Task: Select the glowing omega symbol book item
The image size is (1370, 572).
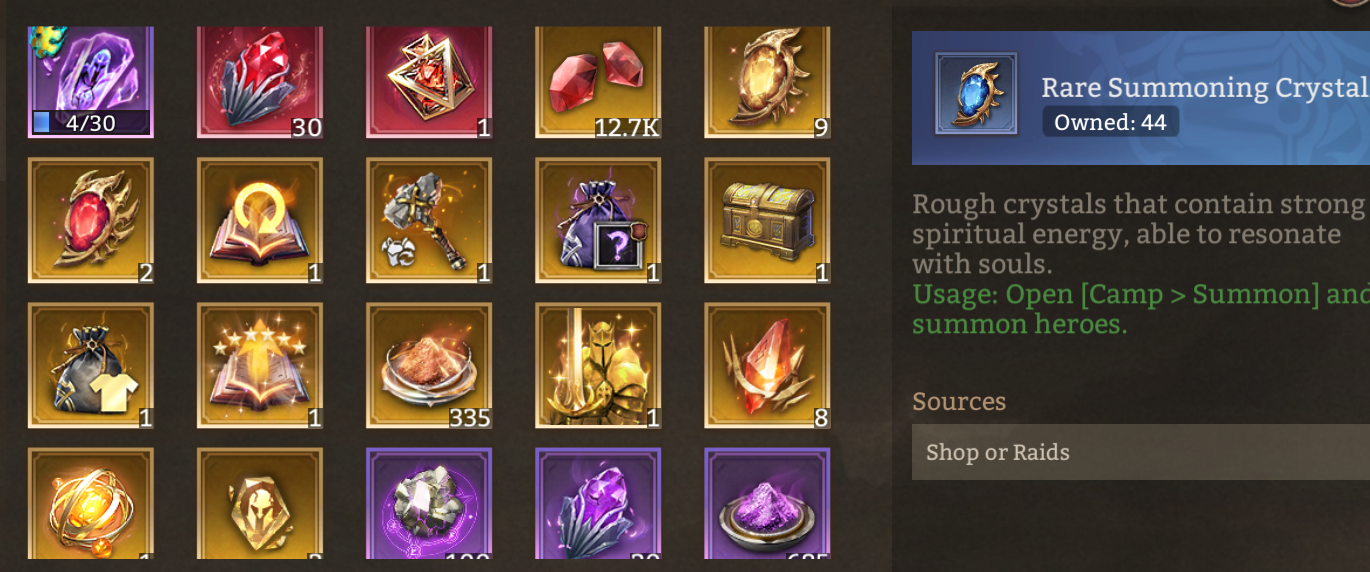Action: pos(260,221)
